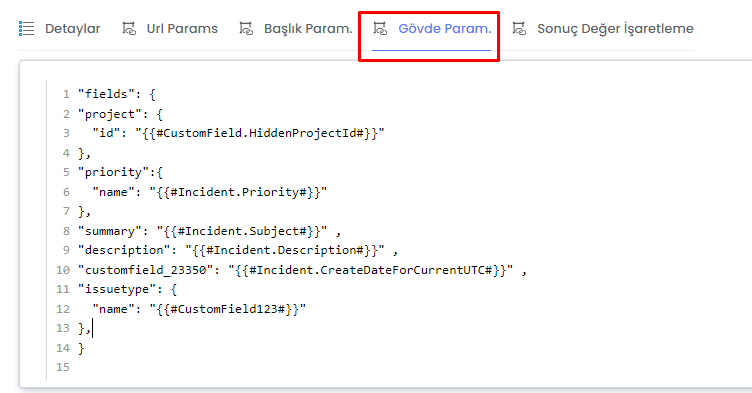Click the Sonuç Değer İşaretleme icon
Screen dimensions: 752x393
[519, 29]
